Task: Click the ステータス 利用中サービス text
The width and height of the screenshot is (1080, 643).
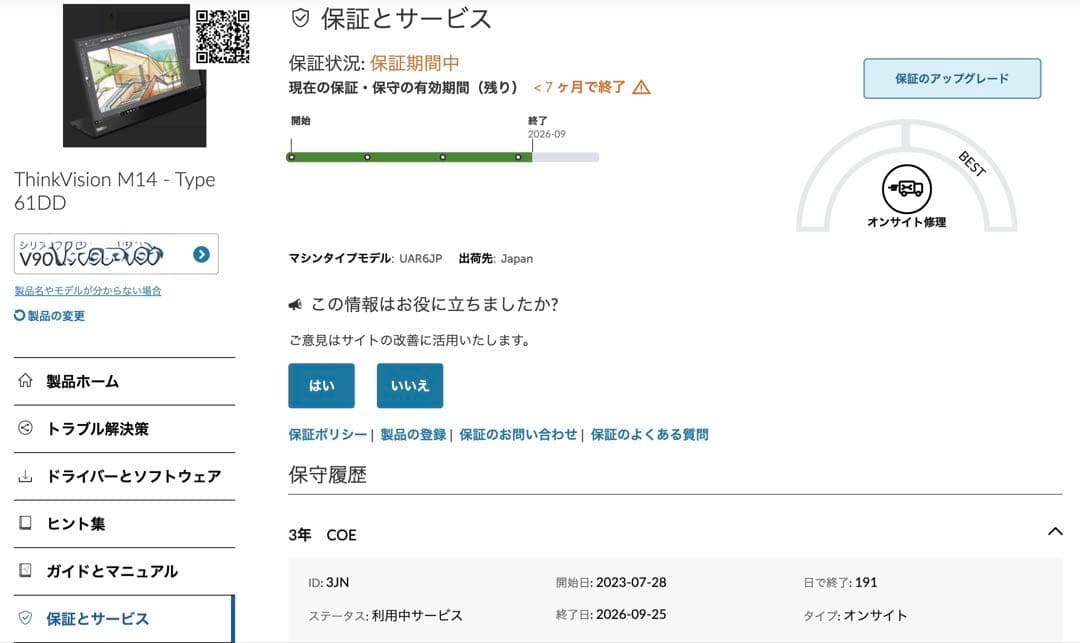Action: tap(385, 615)
